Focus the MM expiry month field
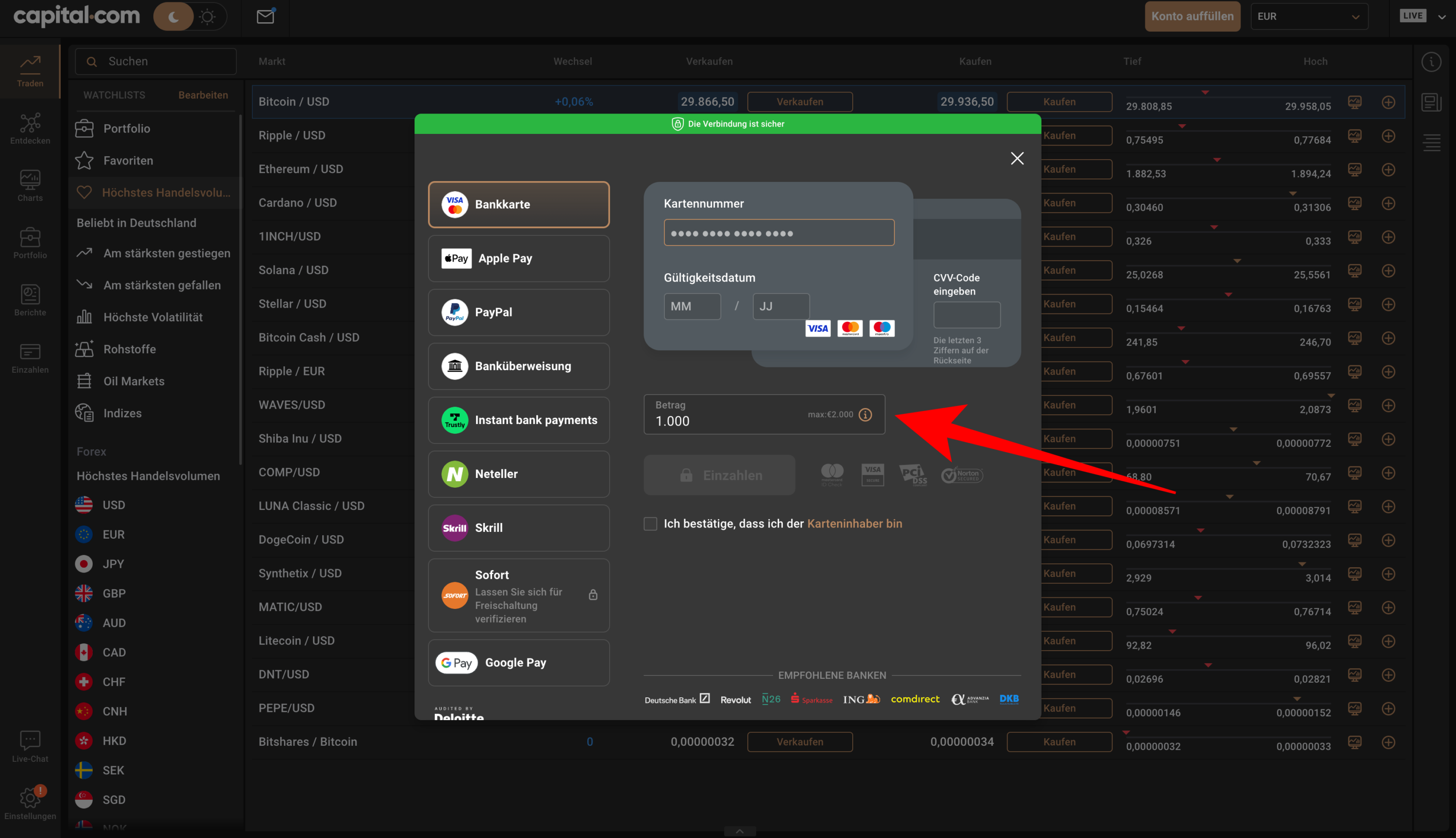This screenshot has height=838, width=1456. click(692, 306)
